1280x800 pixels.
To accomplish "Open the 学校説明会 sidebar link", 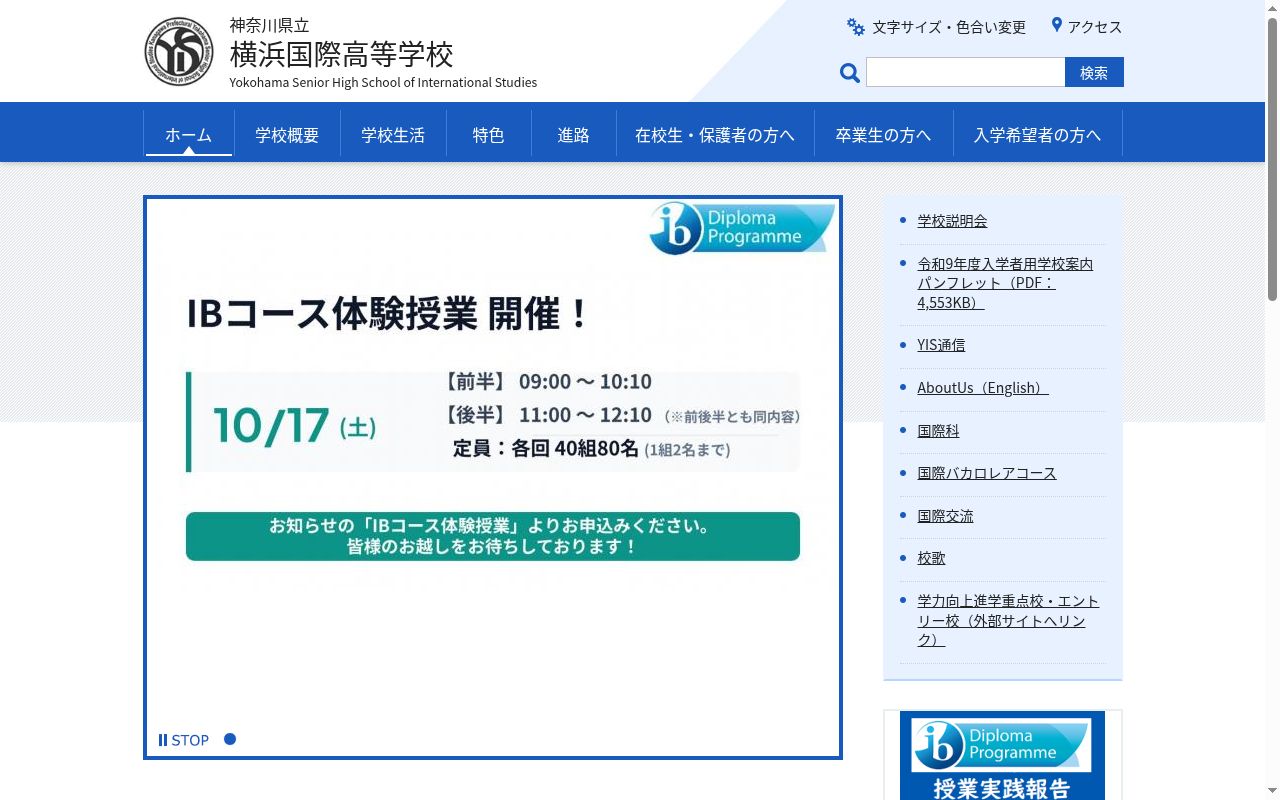I will [x=952, y=221].
